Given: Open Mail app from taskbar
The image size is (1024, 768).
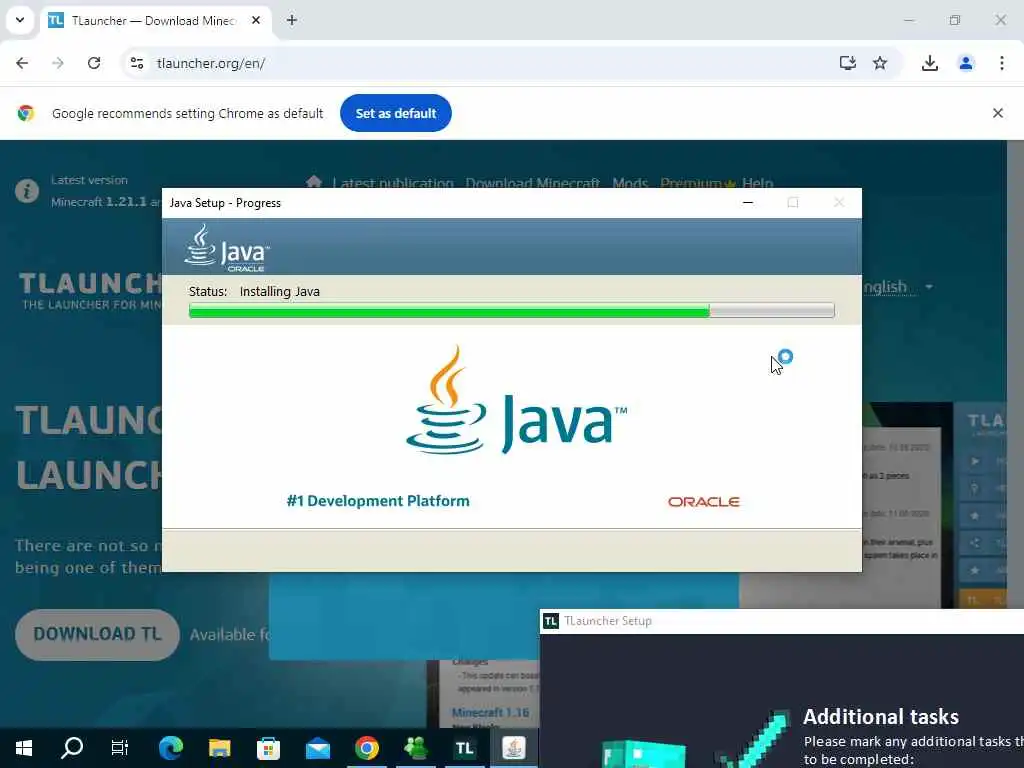Looking at the screenshot, I should point(318,748).
